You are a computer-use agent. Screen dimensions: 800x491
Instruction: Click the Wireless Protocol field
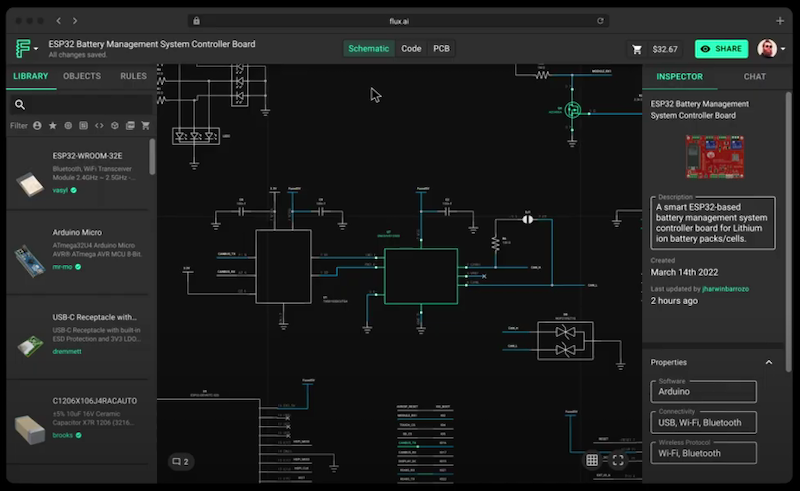coord(704,453)
